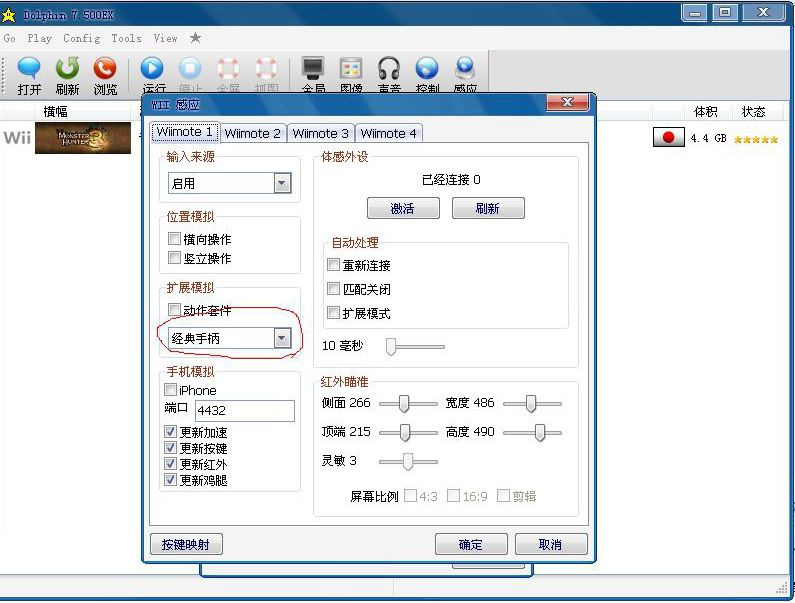Open the Tools menu
The height and width of the screenshot is (603, 795).
(126, 38)
